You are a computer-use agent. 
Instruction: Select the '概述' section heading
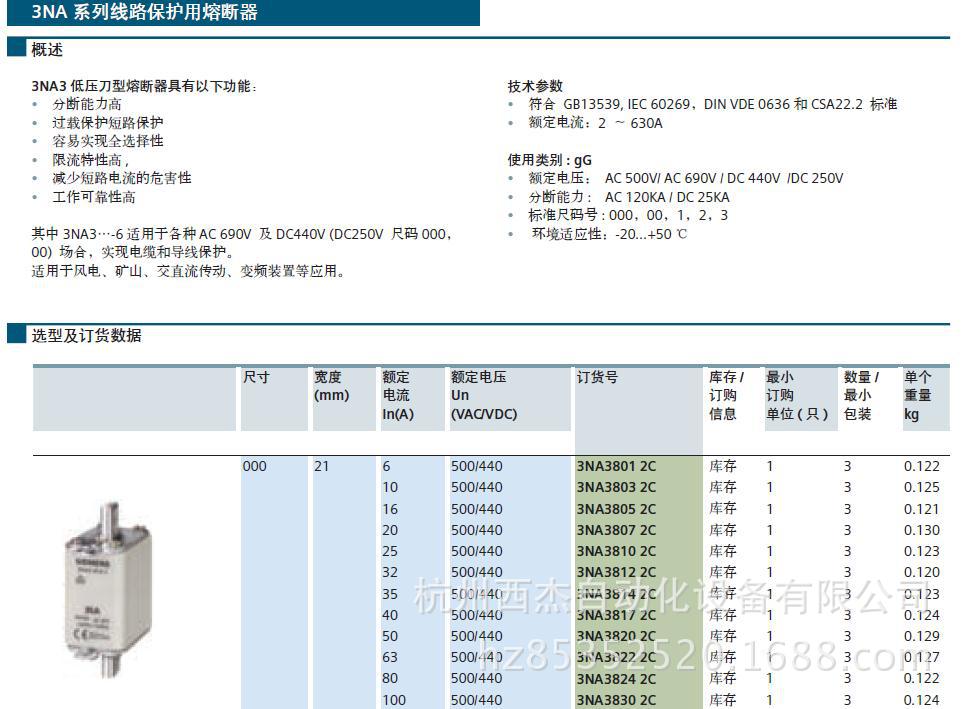coord(47,50)
